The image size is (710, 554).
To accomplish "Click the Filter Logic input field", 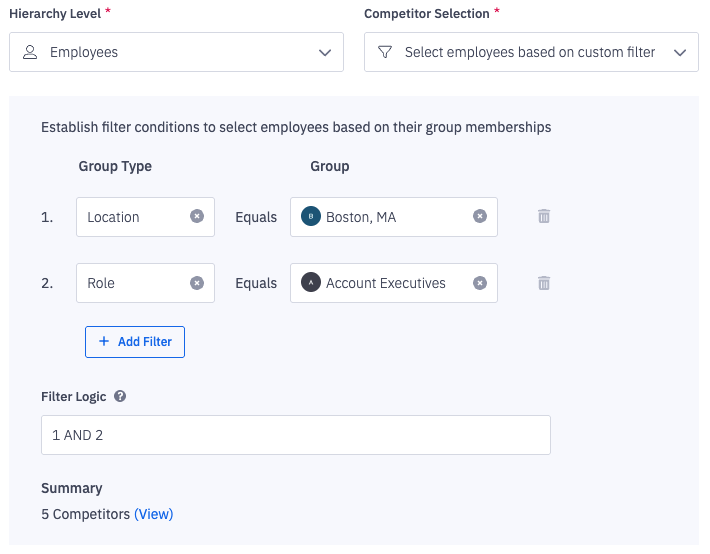I will click(295, 435).
